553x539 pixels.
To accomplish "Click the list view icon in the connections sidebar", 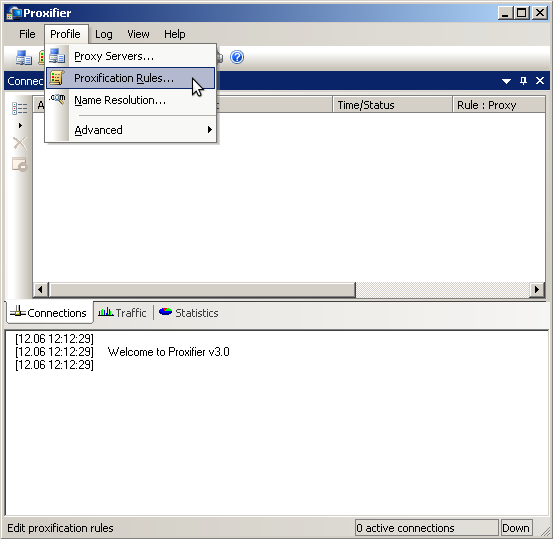I will (x=19, y=108).
